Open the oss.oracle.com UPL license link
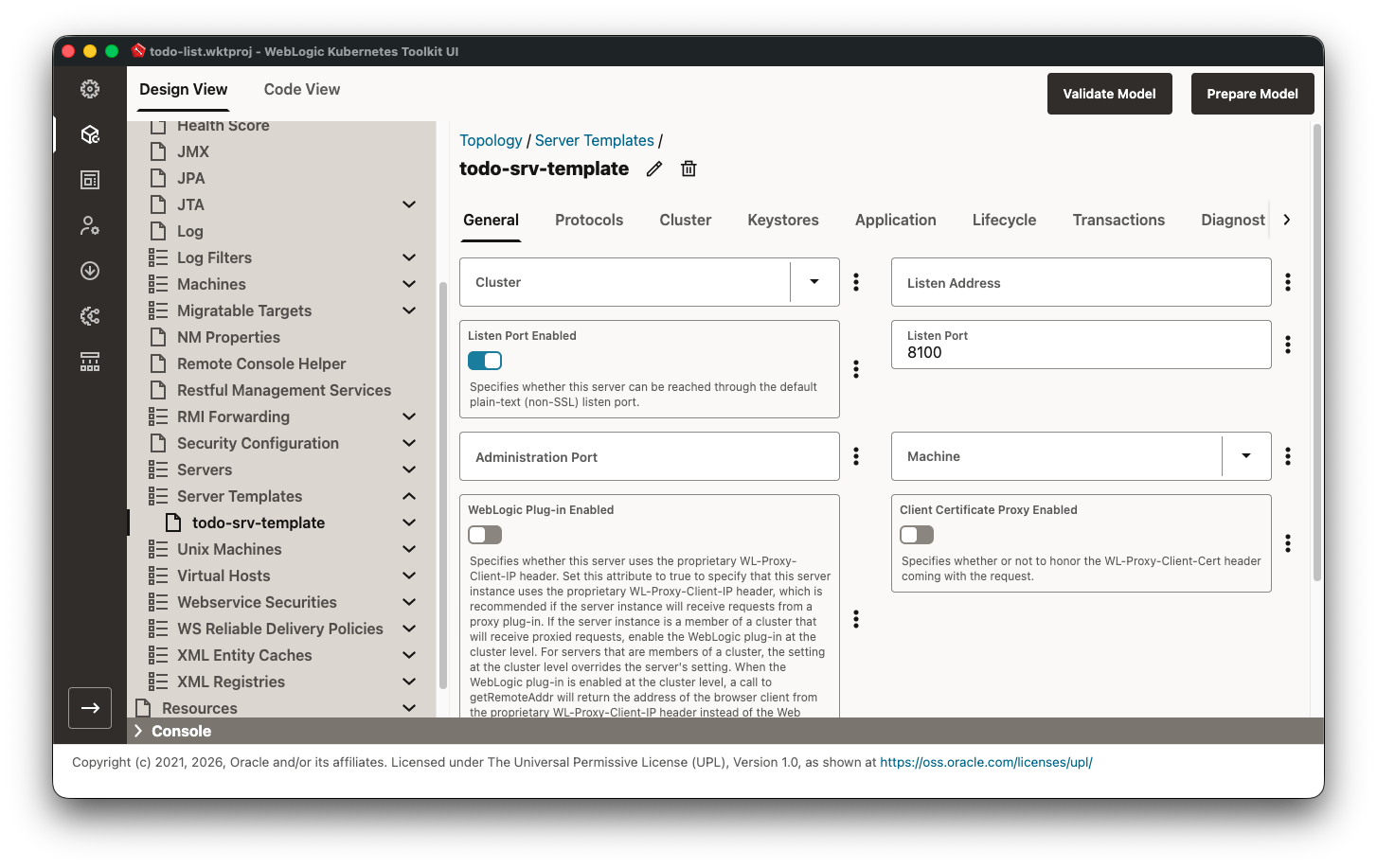Screen dimensions: 1377x868 [986, 762]
